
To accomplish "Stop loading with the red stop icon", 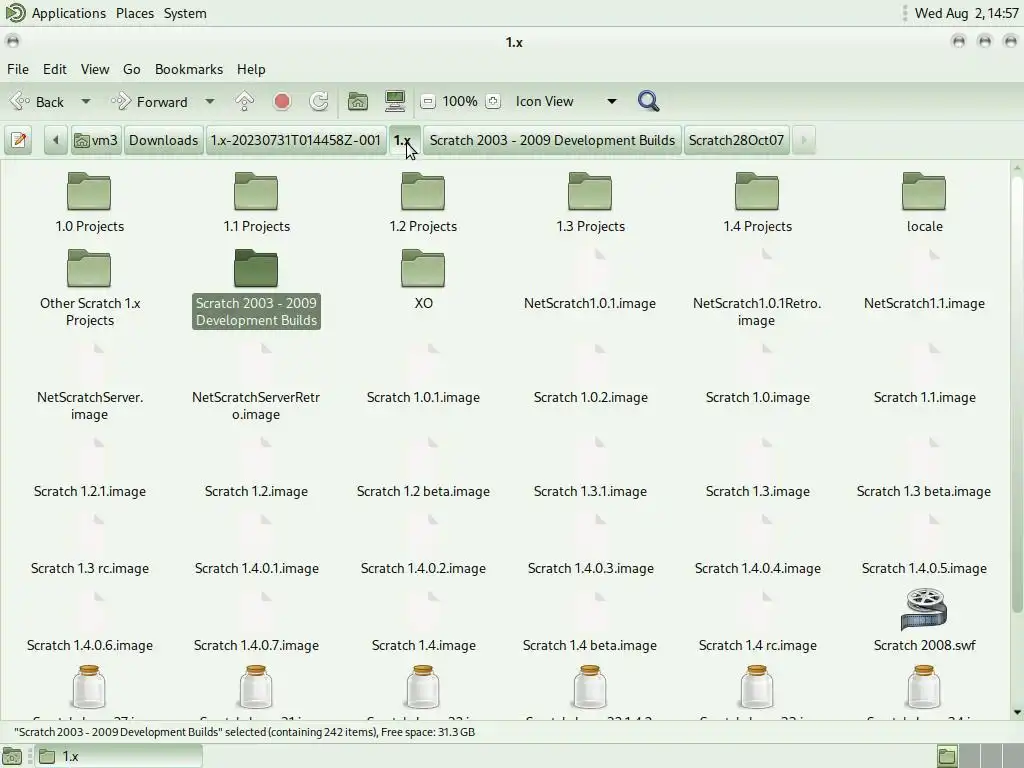I will click(x=282, y=101).
